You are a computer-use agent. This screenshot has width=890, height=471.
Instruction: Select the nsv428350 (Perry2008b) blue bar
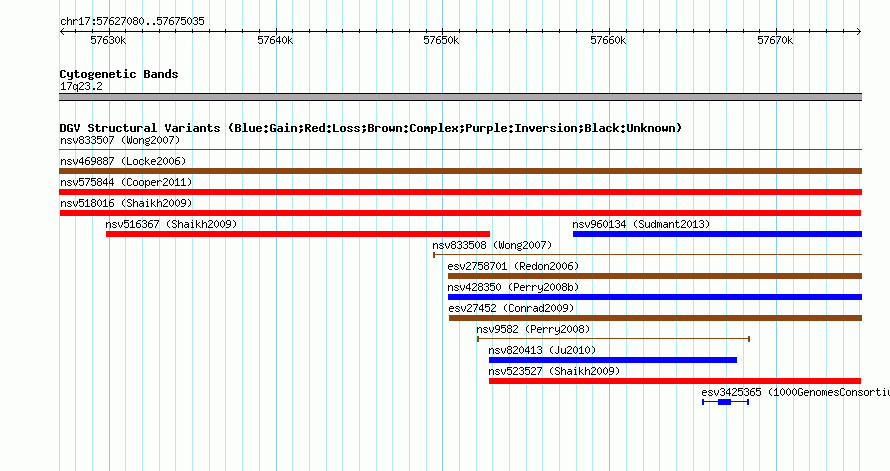655,297
